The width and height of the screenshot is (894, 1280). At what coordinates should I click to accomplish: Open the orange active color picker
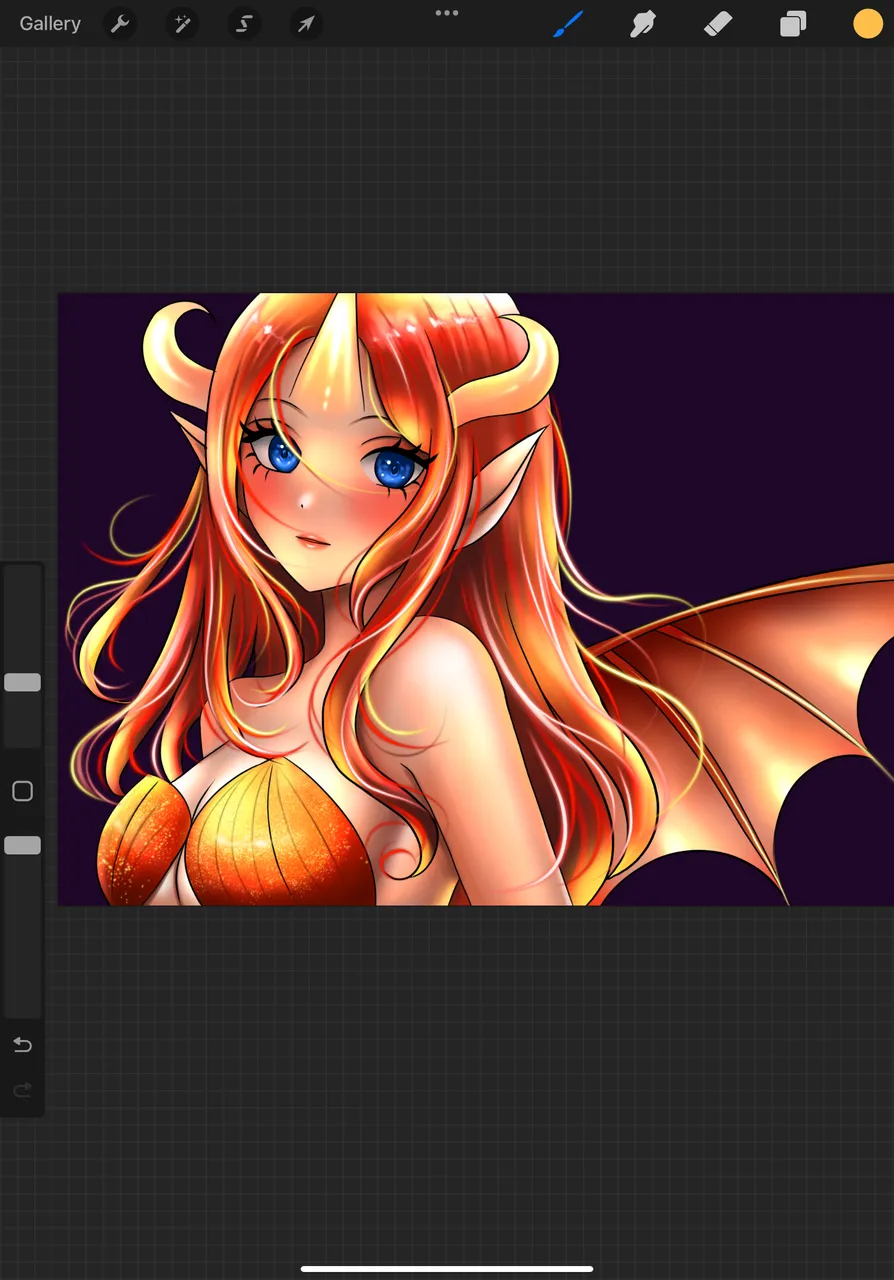[x=868, y=24]
